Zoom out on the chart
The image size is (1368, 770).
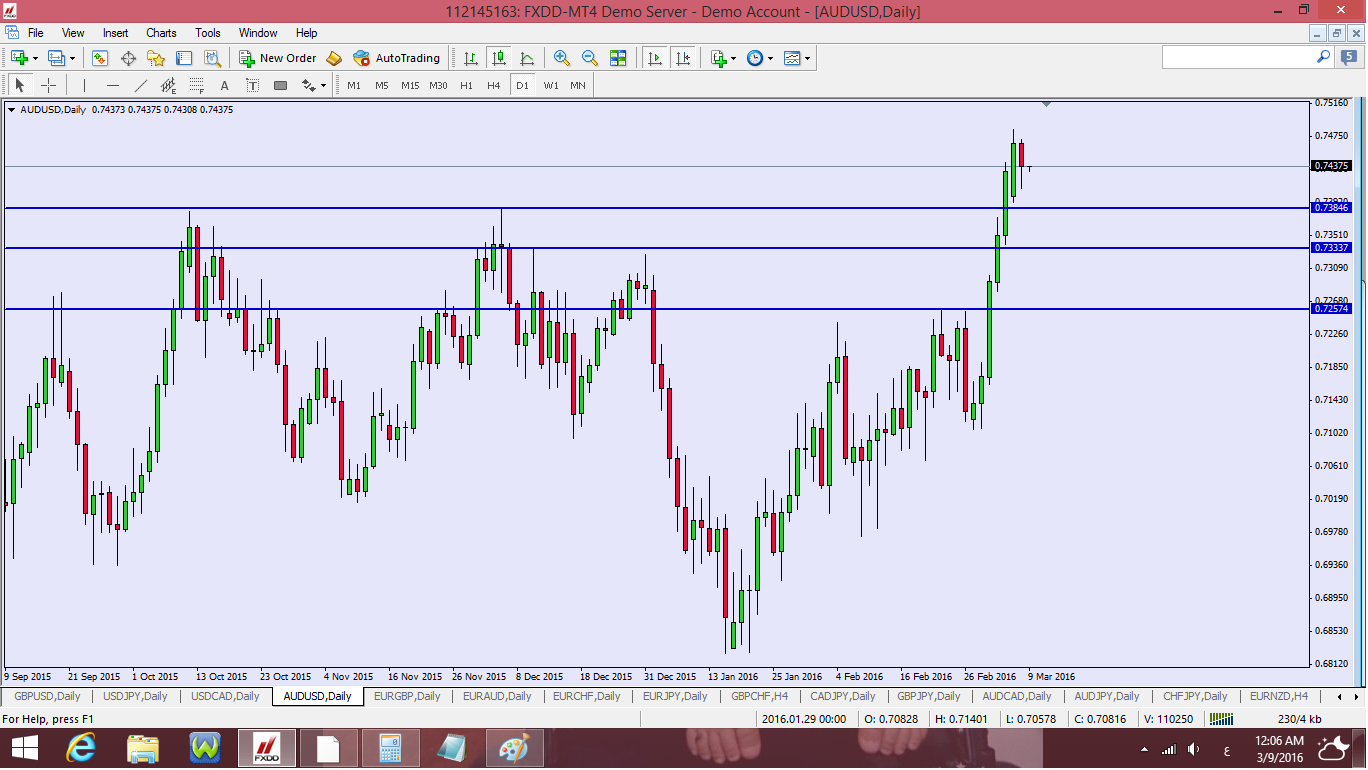[x=590, y=58]
